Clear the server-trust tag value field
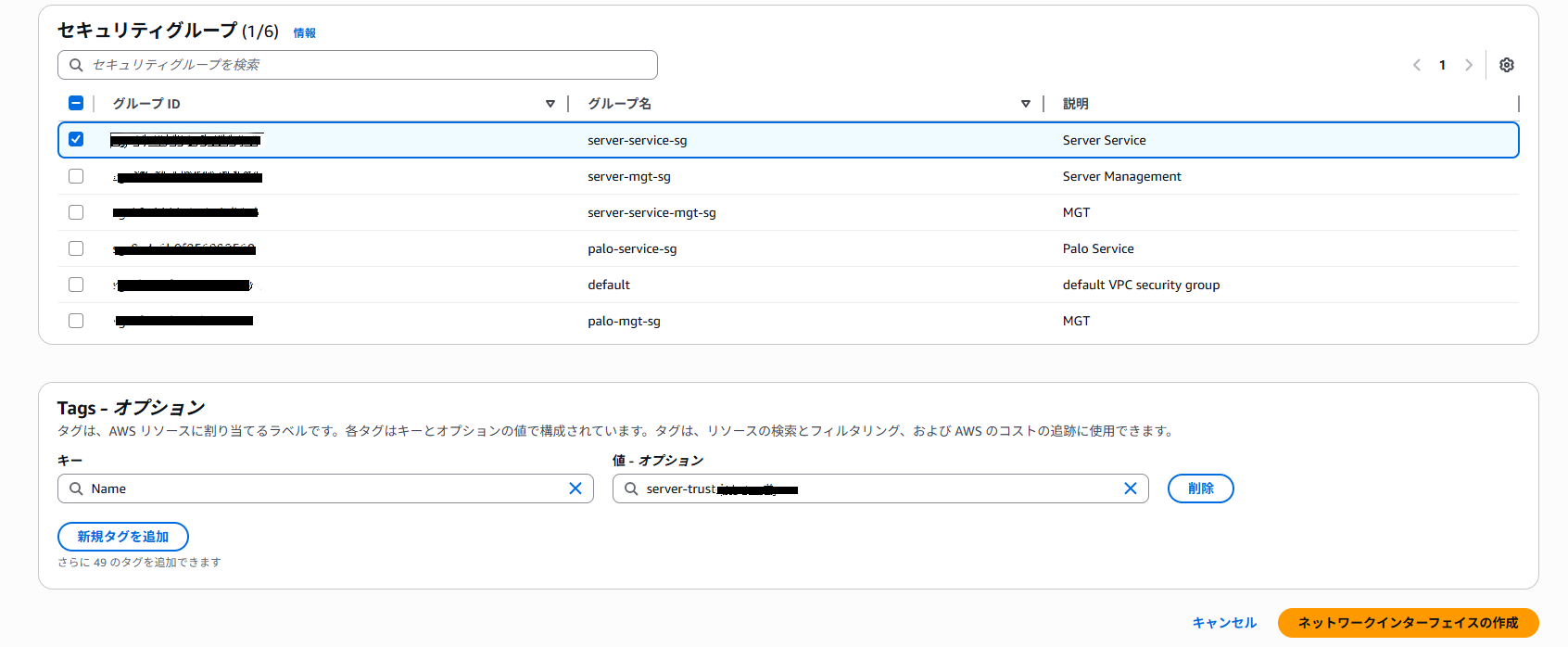Screen dimensions: 1568x647 tap(1131, 488)
